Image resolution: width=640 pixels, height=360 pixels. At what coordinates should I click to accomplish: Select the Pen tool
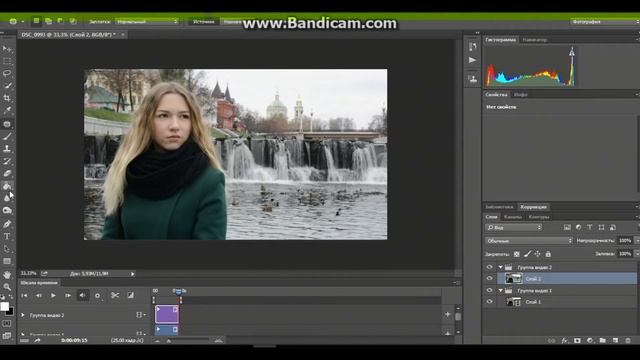[x=7, y=224]
